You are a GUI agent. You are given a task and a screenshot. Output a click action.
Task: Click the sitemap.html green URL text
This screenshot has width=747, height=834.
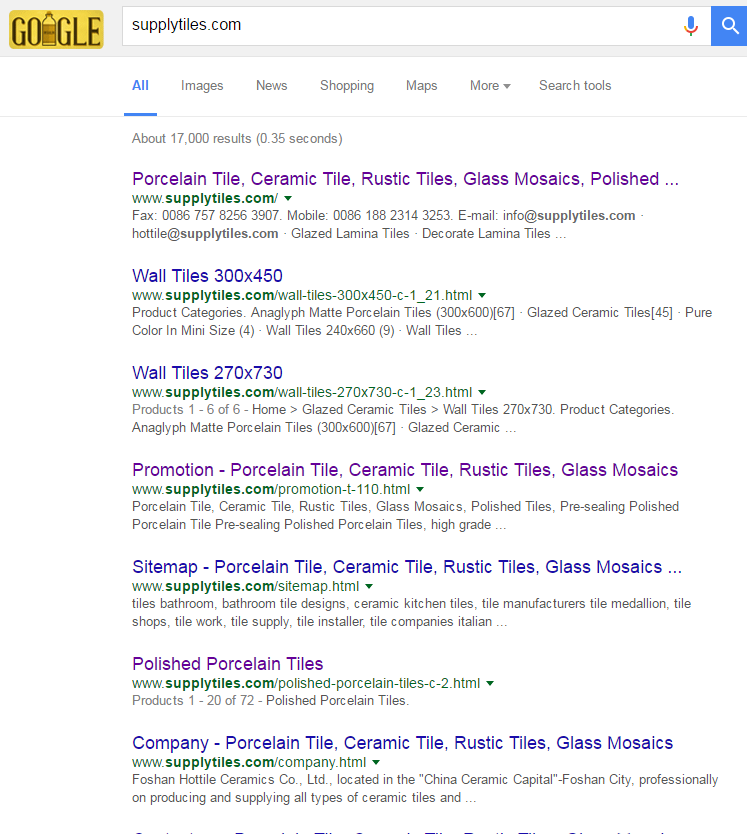click(x=246, y=586)
